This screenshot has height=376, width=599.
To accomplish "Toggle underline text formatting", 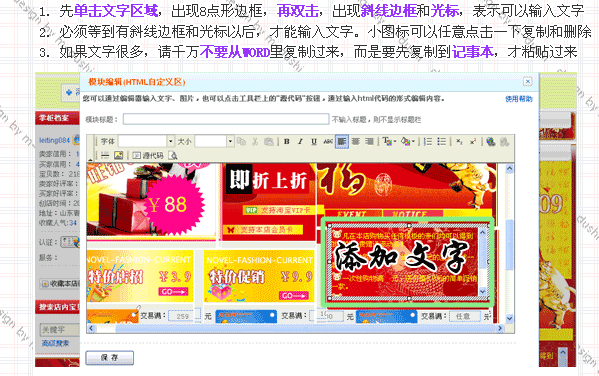I will tap(314, 142).
